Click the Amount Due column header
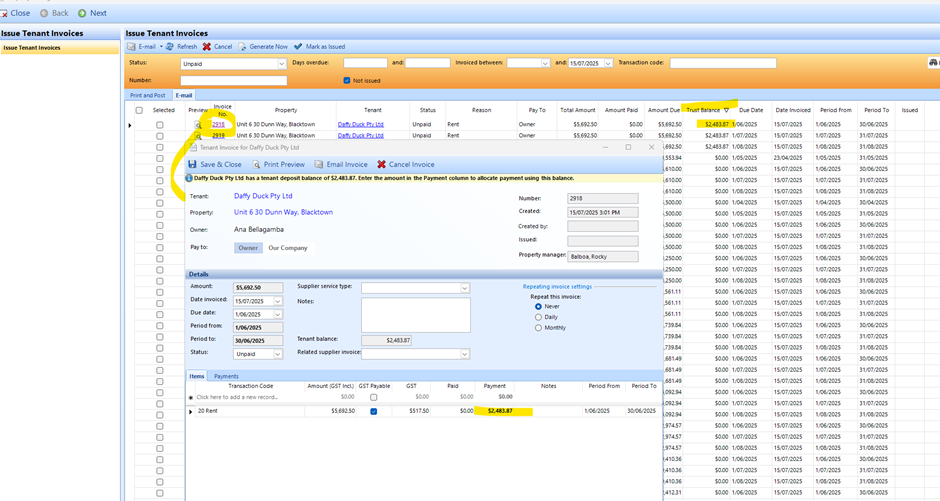 (664, 110)
